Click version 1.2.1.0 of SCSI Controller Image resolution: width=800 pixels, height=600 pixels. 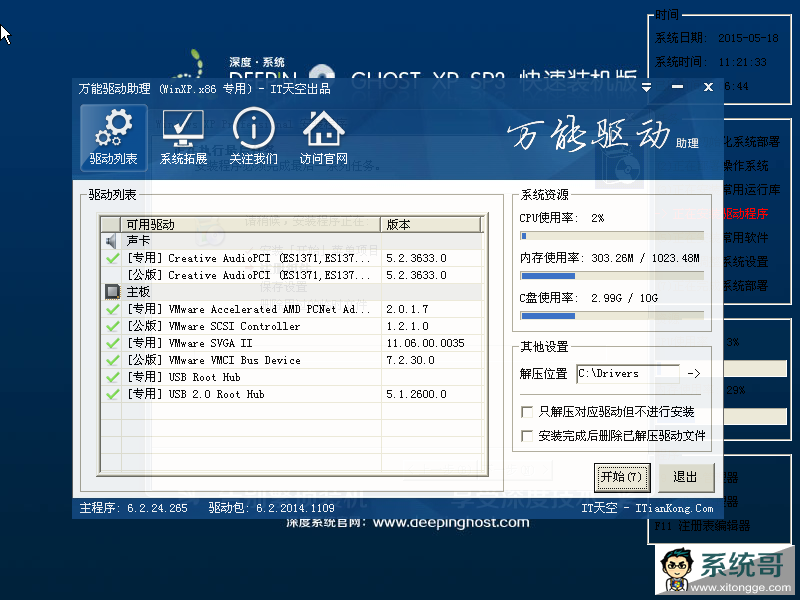(407, 326)
